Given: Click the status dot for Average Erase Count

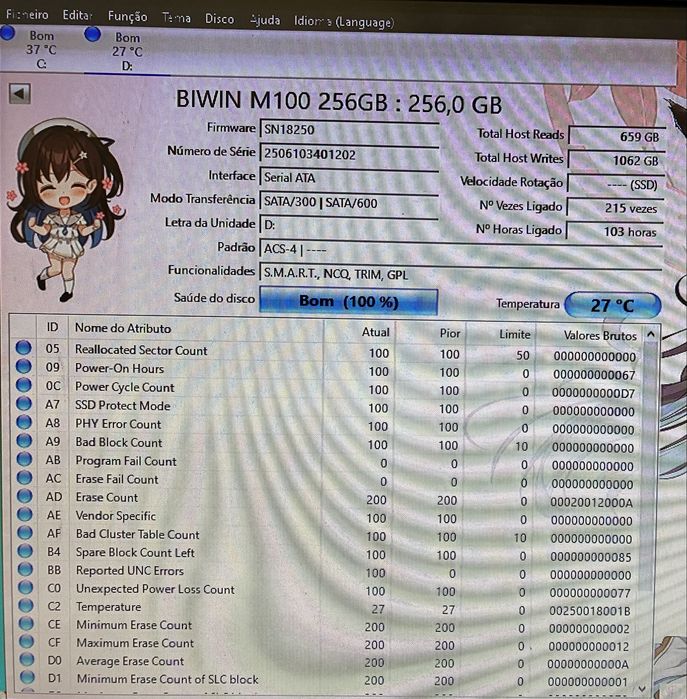Looking at the screenshot, I should point(27,659).
